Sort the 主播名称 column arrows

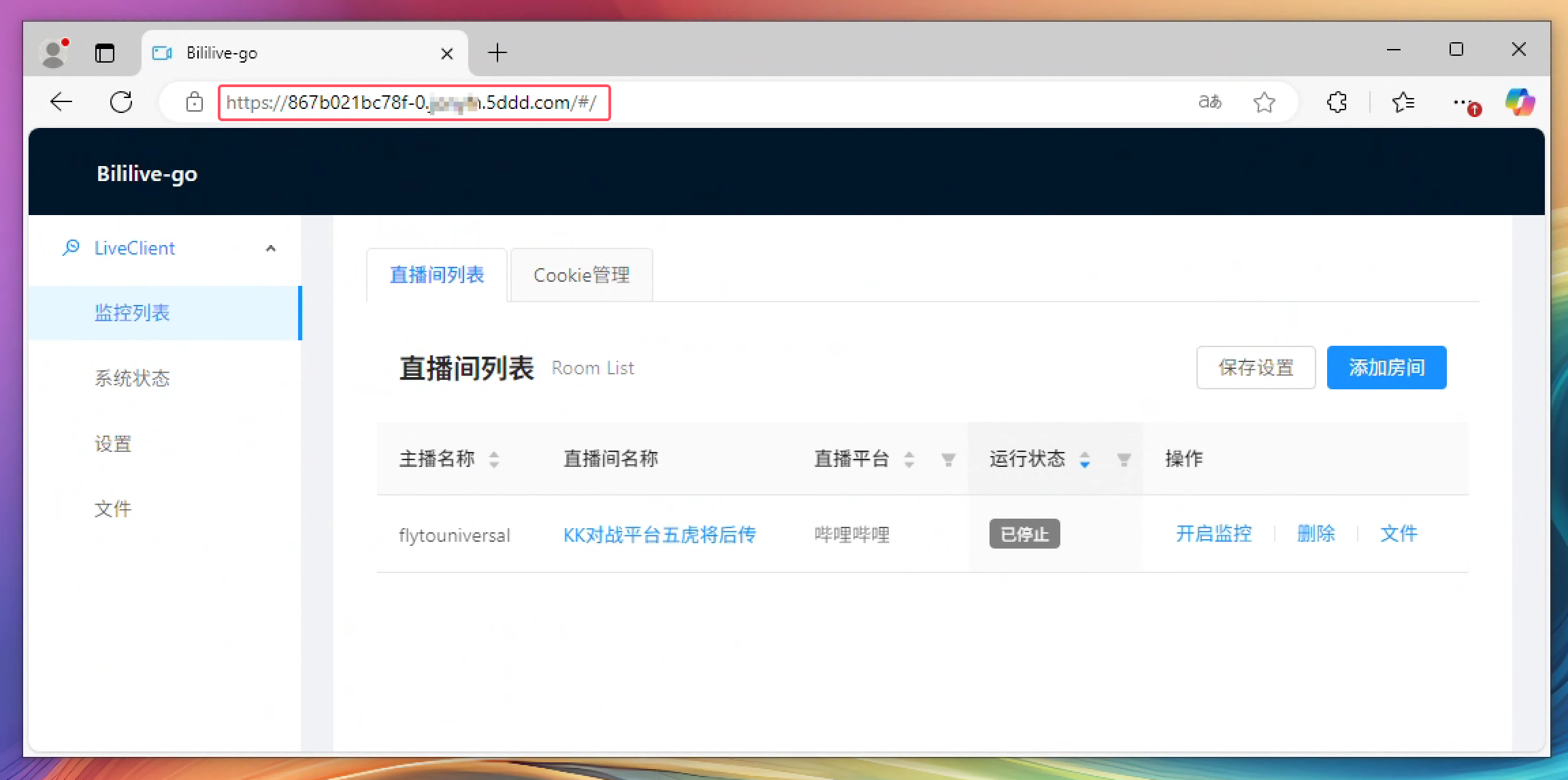pyautogui.click(x=494, y=459)
